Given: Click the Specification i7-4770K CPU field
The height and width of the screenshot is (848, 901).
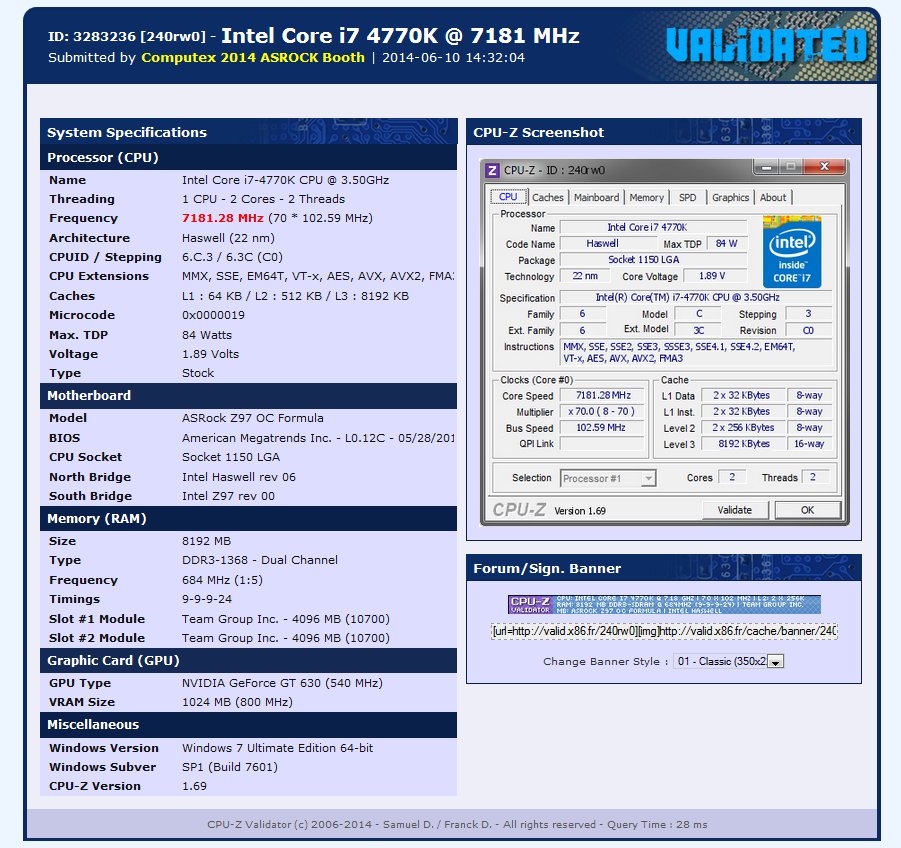Looking at the screenshot, I should (696, 297).
